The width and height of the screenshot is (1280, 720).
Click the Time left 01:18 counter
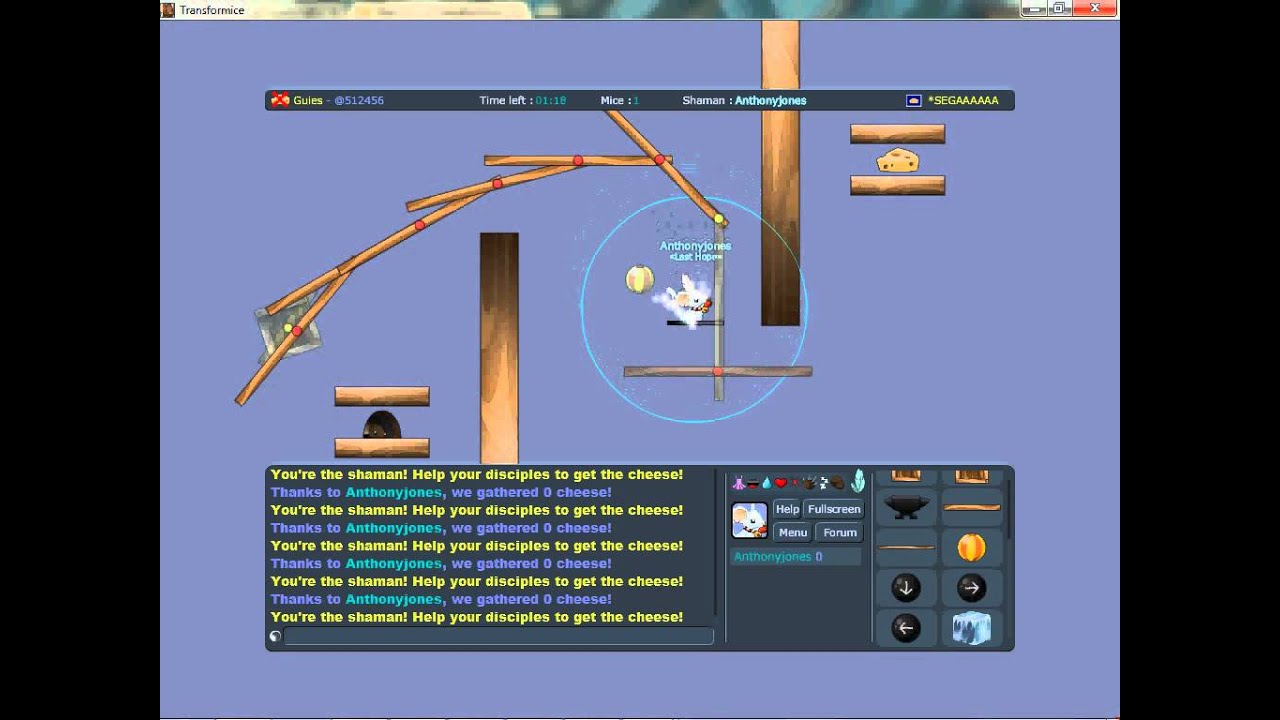point(523,100)
